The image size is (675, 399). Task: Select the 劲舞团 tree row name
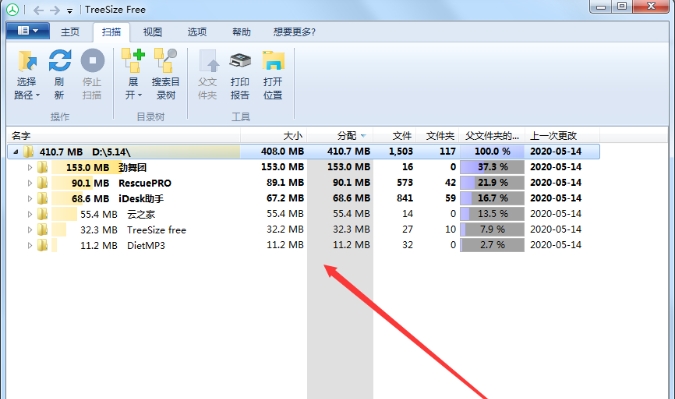coord(133,167)
